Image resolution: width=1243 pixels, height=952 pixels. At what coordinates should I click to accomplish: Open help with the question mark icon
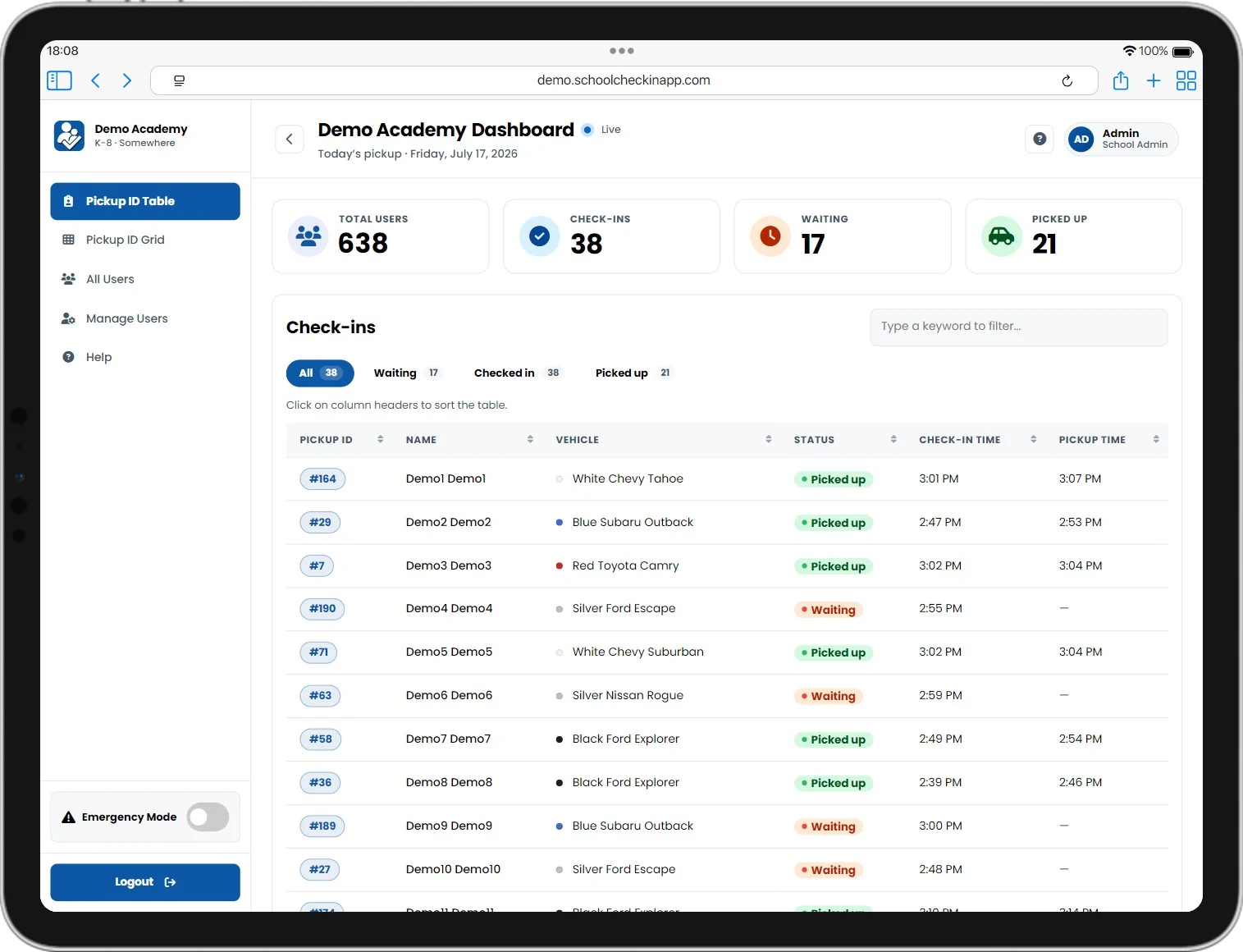pos(1040,140)
